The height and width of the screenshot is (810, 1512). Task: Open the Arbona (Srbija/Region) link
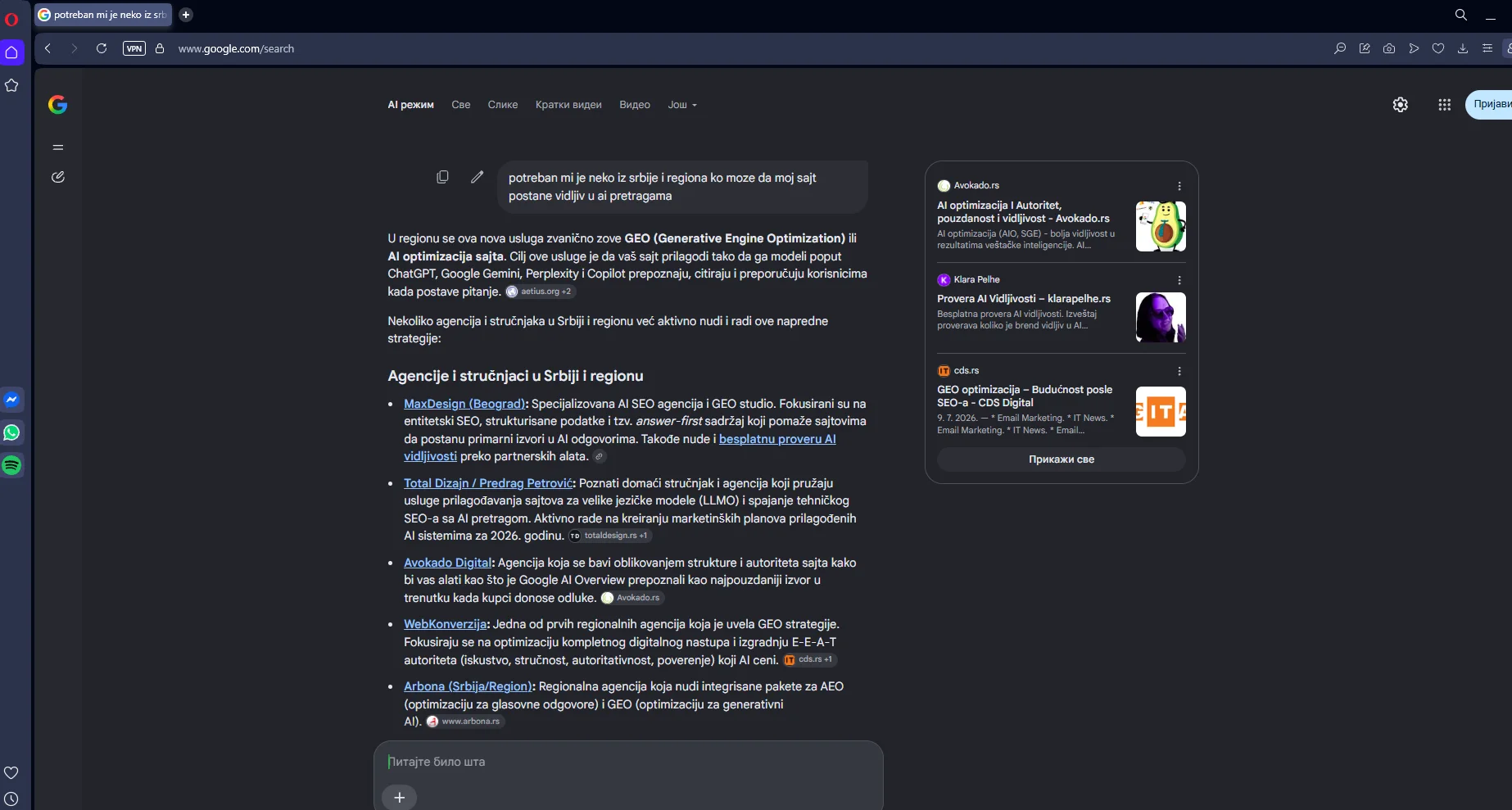point(468,686)
